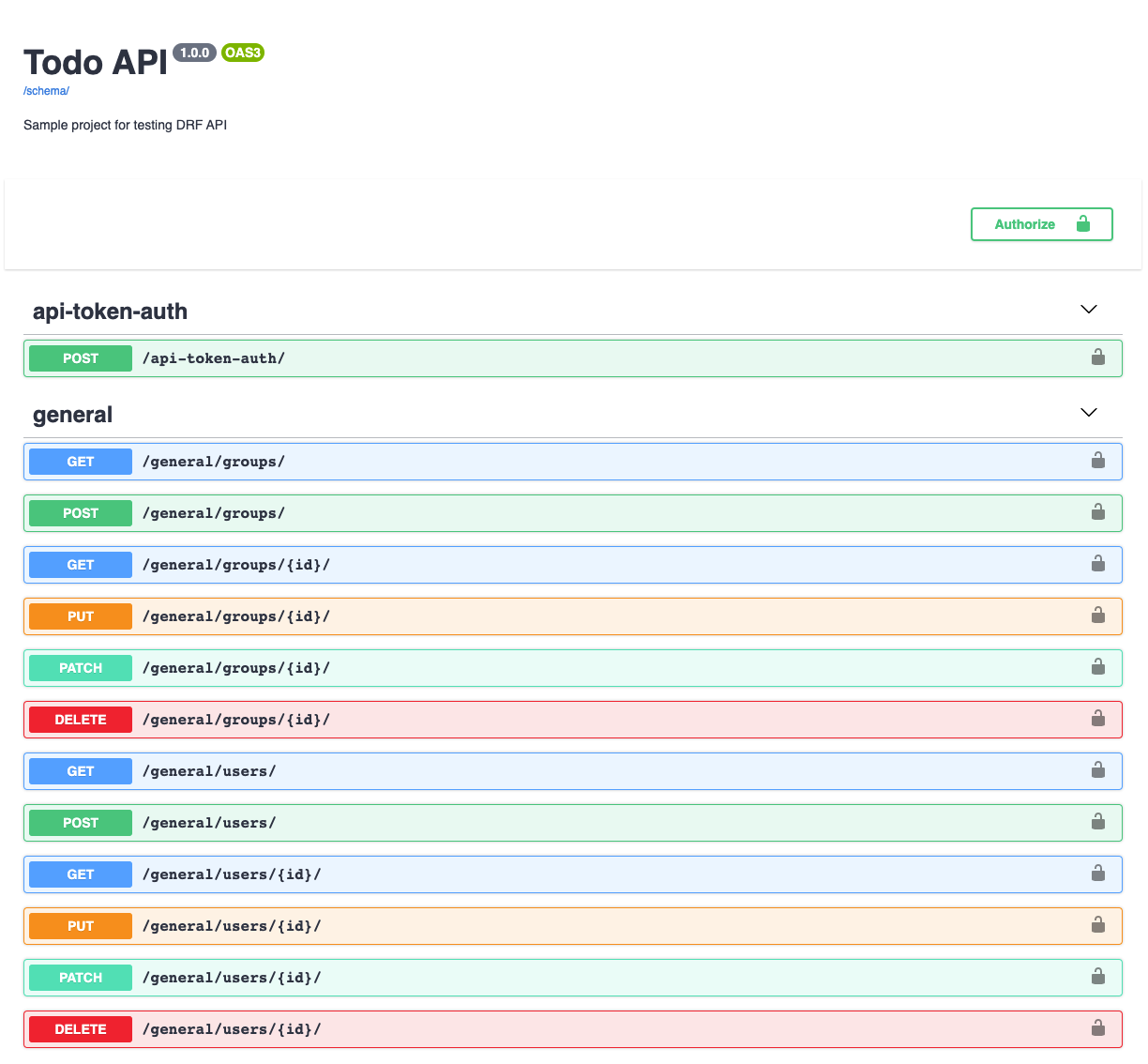This screenshot has width=1148, height=1064.
Task: Click lock icon on PATCH /general/users/{id}/ row
Action: (1097, 977)
